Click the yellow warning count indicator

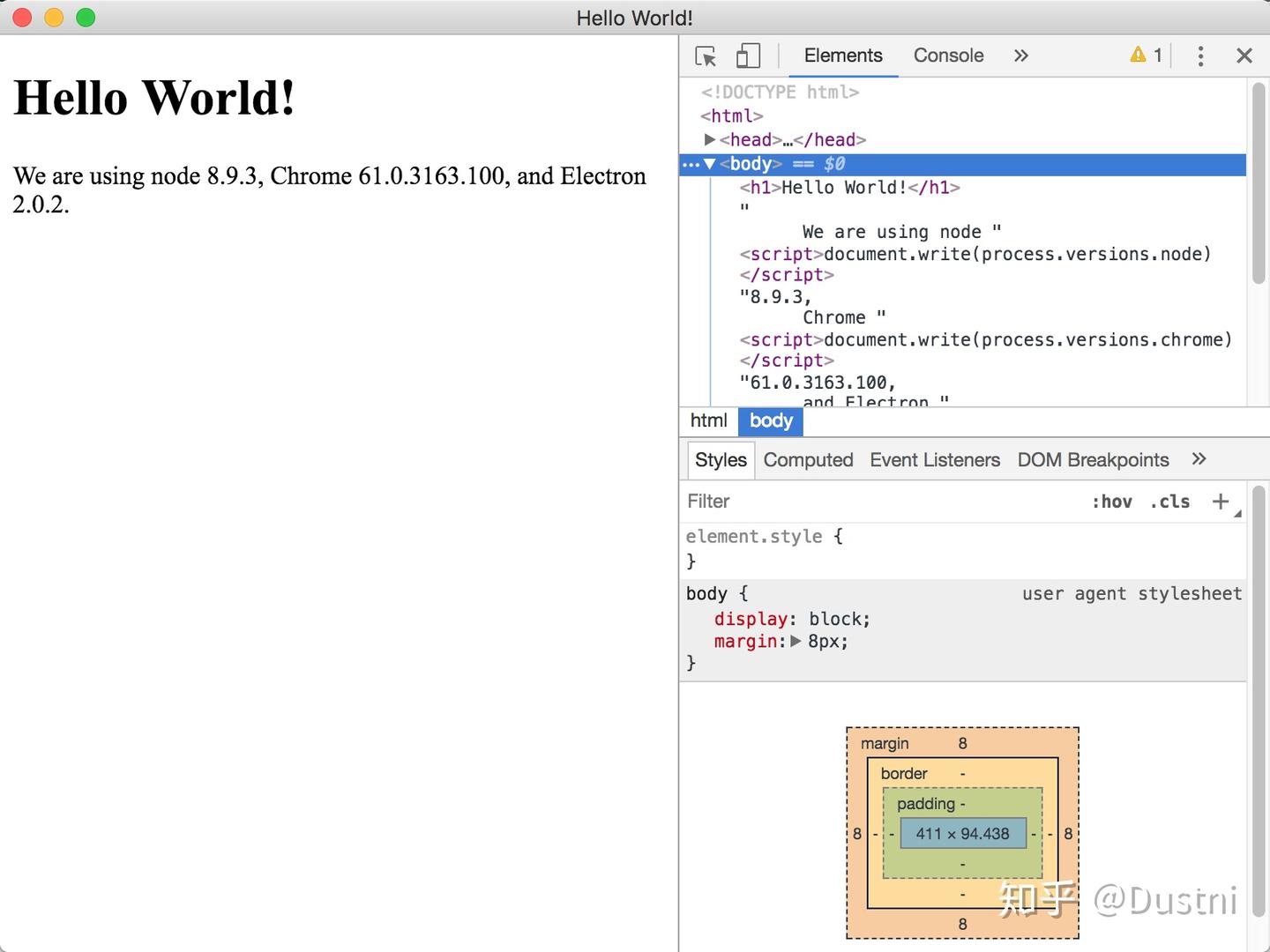pyautogui.click(x=1146, y=56)
